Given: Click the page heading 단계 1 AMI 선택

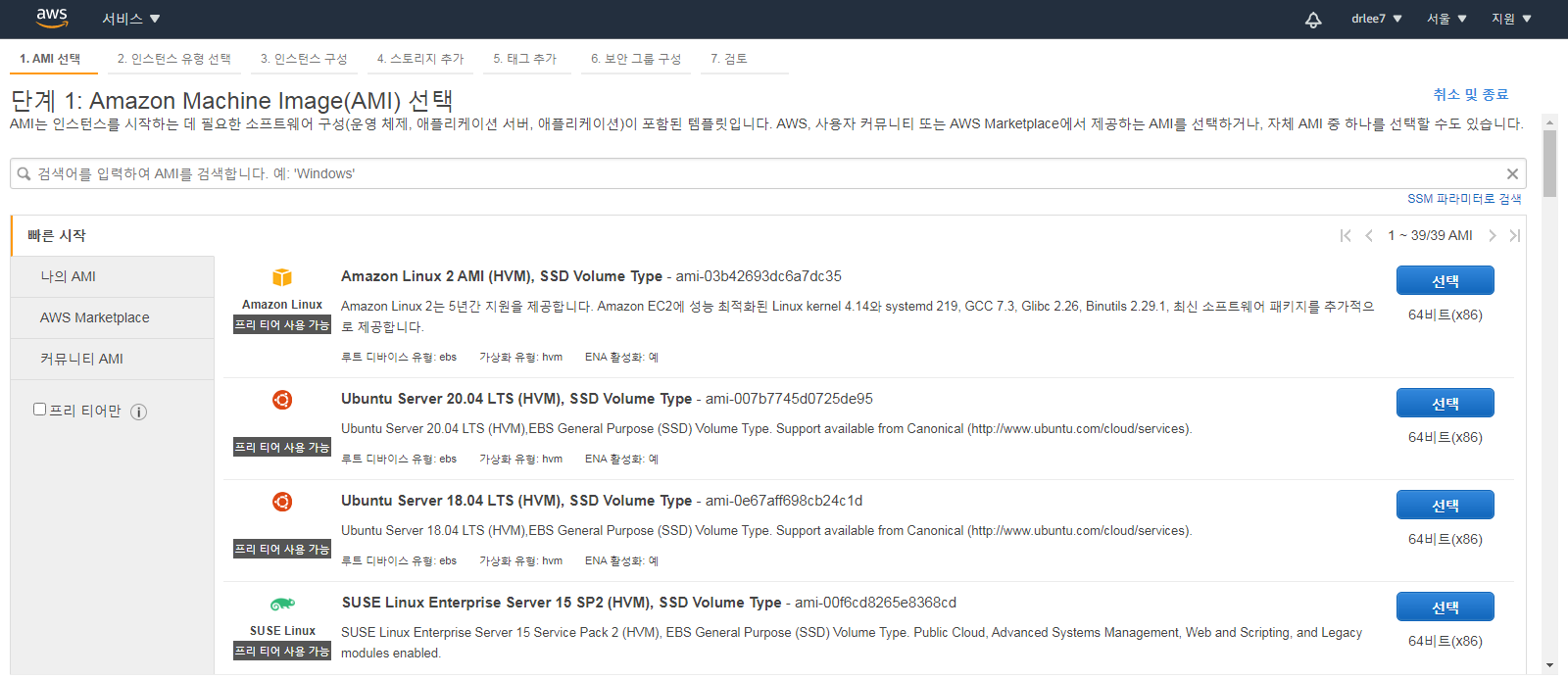Looking at the screenshot, I should (x=231, y=101).
